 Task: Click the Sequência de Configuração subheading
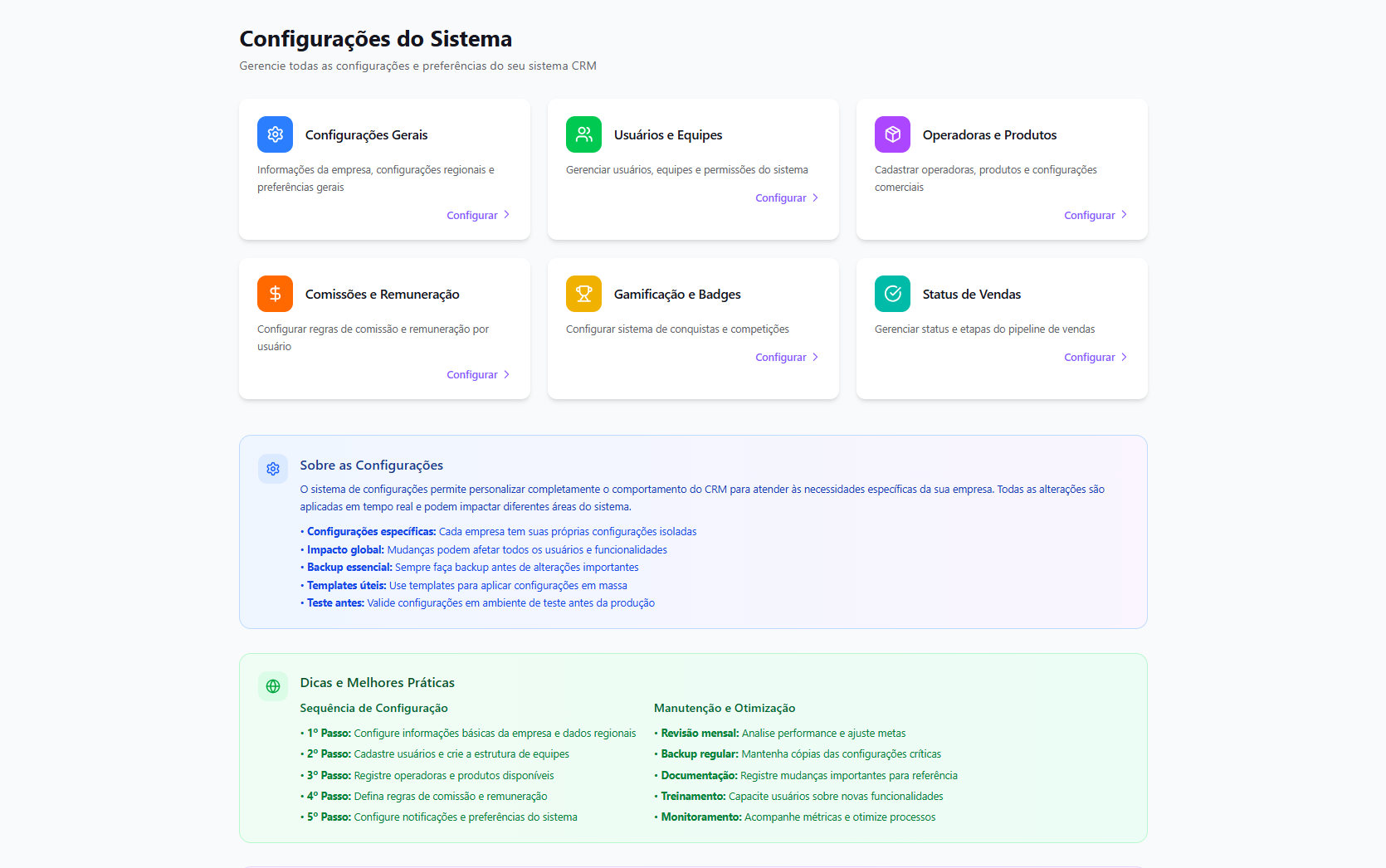(373, 708)
